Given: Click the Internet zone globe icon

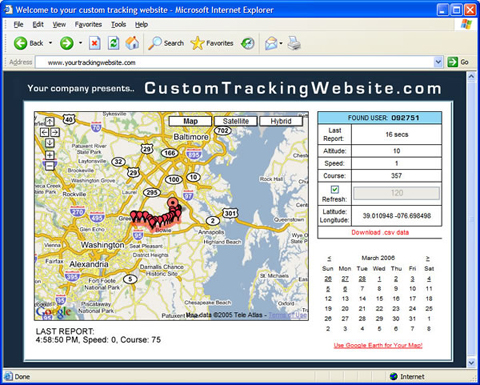Looking at the screenshot, I should pyautogui.click(x=394, y=376).
